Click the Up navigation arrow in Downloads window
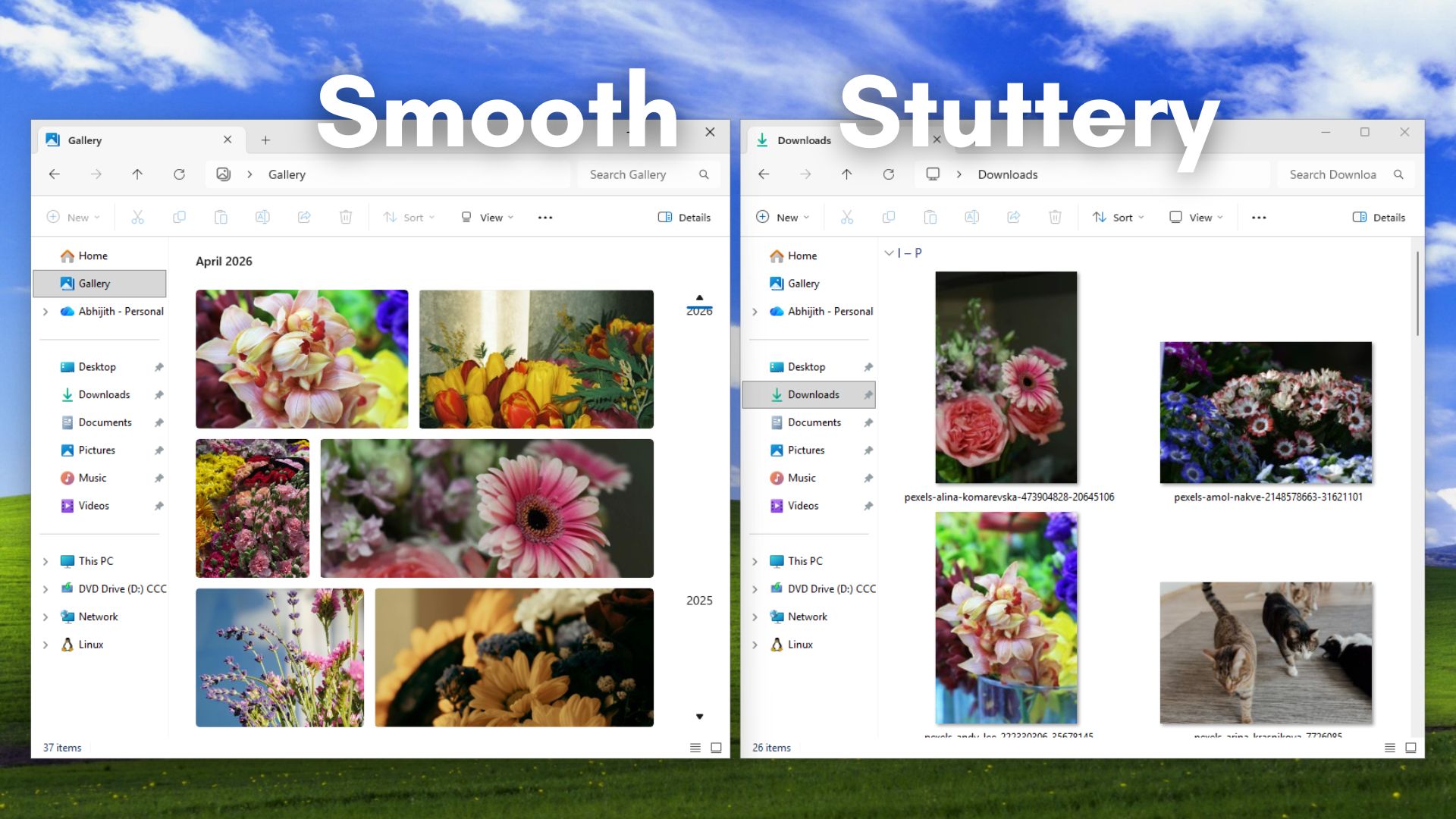Viewport: 1456px width, 819px height. pos(847,174)
